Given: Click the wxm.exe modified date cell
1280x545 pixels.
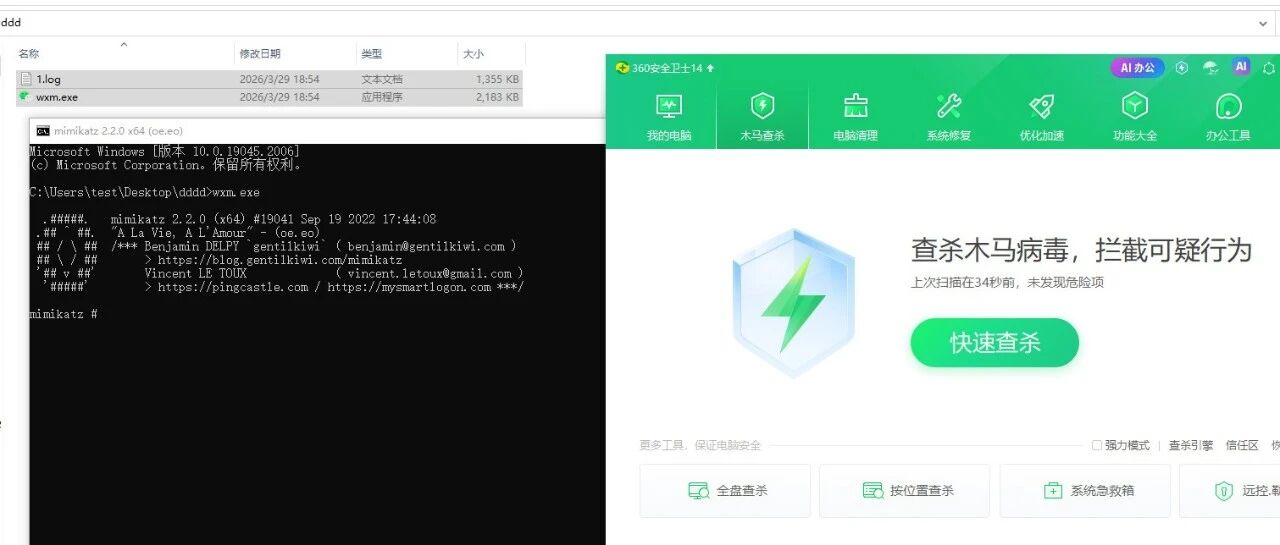Looking at the screenshot, I should [x=279, y=97].
